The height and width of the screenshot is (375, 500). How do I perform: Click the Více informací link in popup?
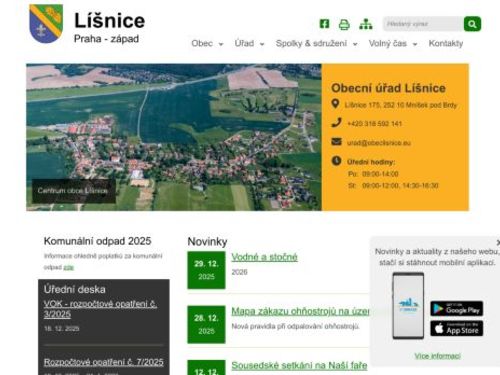pos(437,356)
